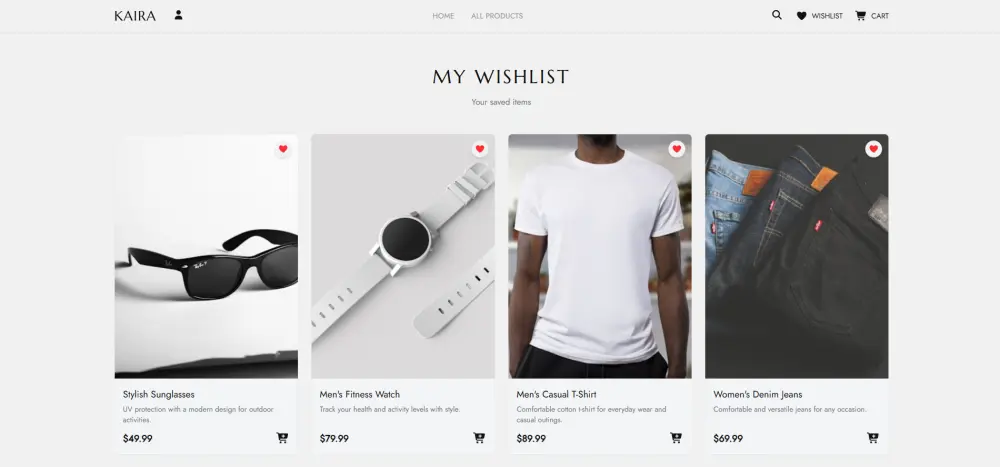The image size is (1000, 467).
Task: Go to Home in the navigation
Action: [x=443, y=16]
